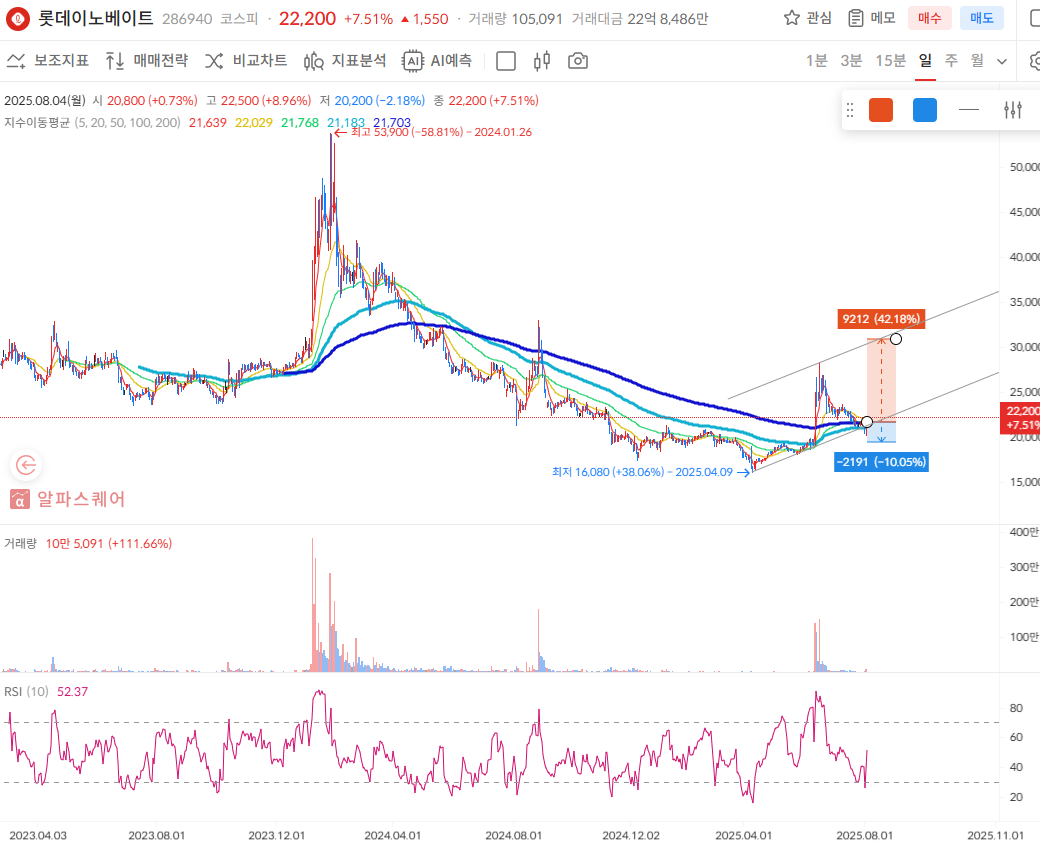Screen dimensions: 1040x848
Task: Switch to 1분 timeframe
Action: pyautogui.click(x=816, y=60)
